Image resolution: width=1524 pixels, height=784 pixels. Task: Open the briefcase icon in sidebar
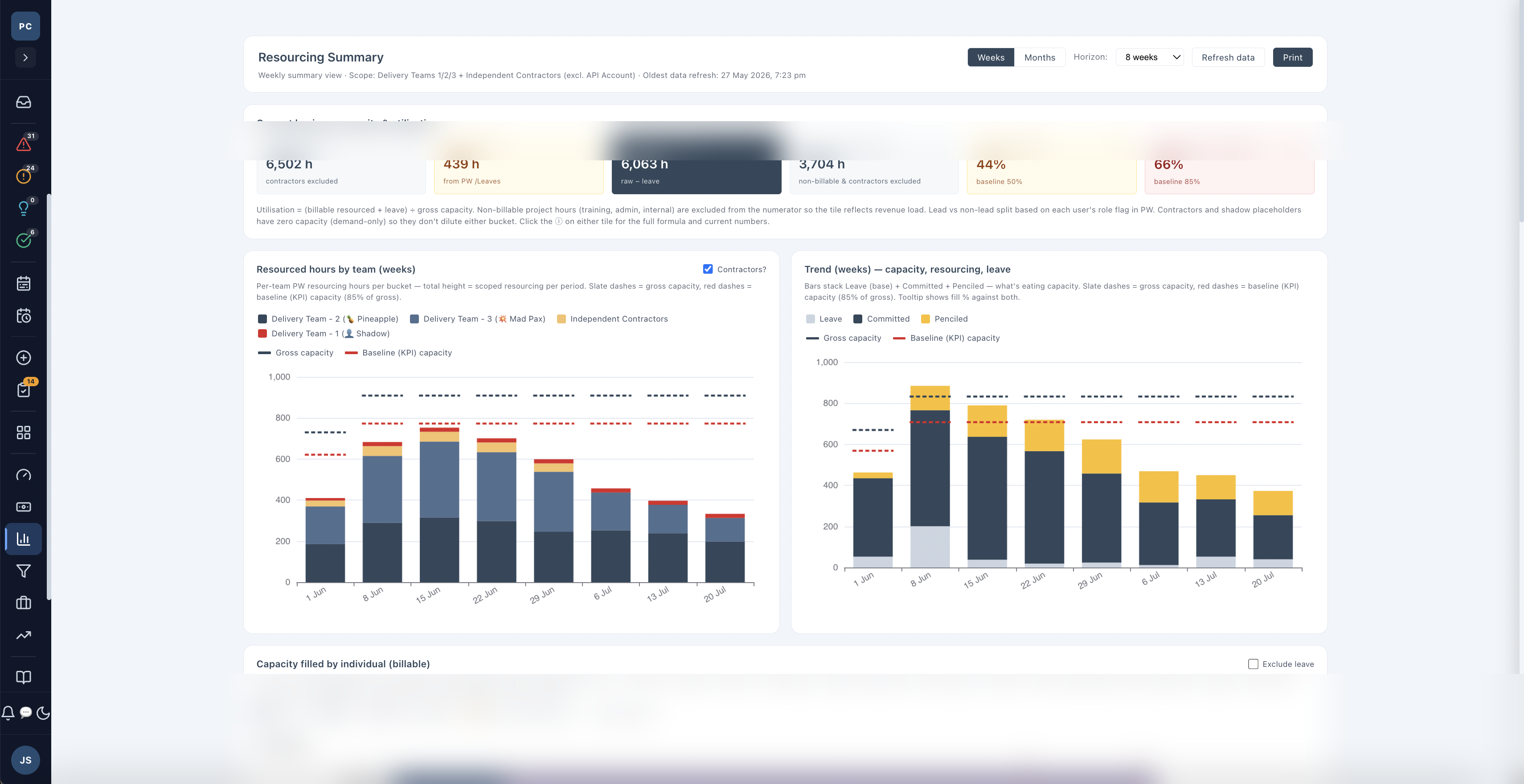24,603
